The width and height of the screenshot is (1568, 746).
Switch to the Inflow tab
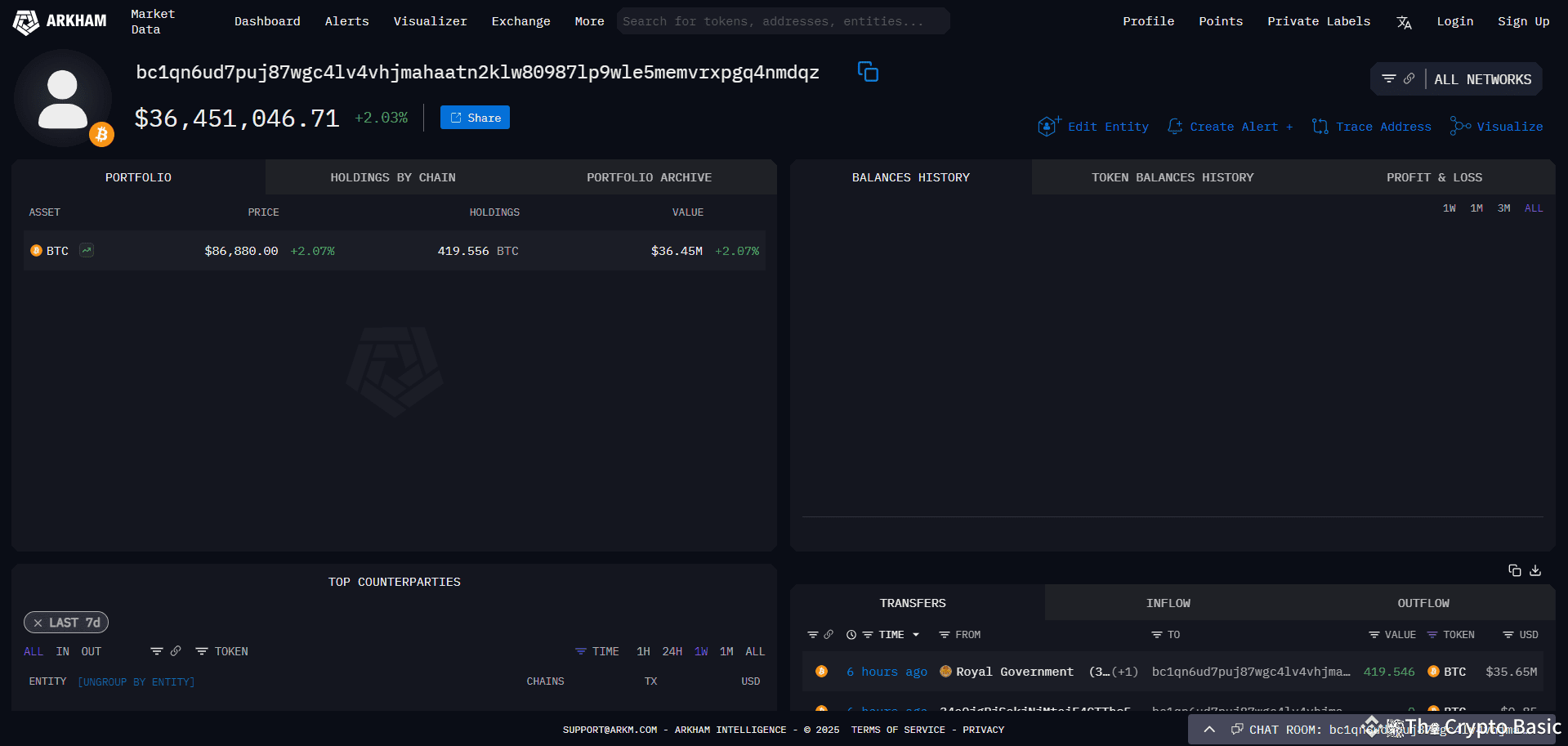[x=1168, y=603]
